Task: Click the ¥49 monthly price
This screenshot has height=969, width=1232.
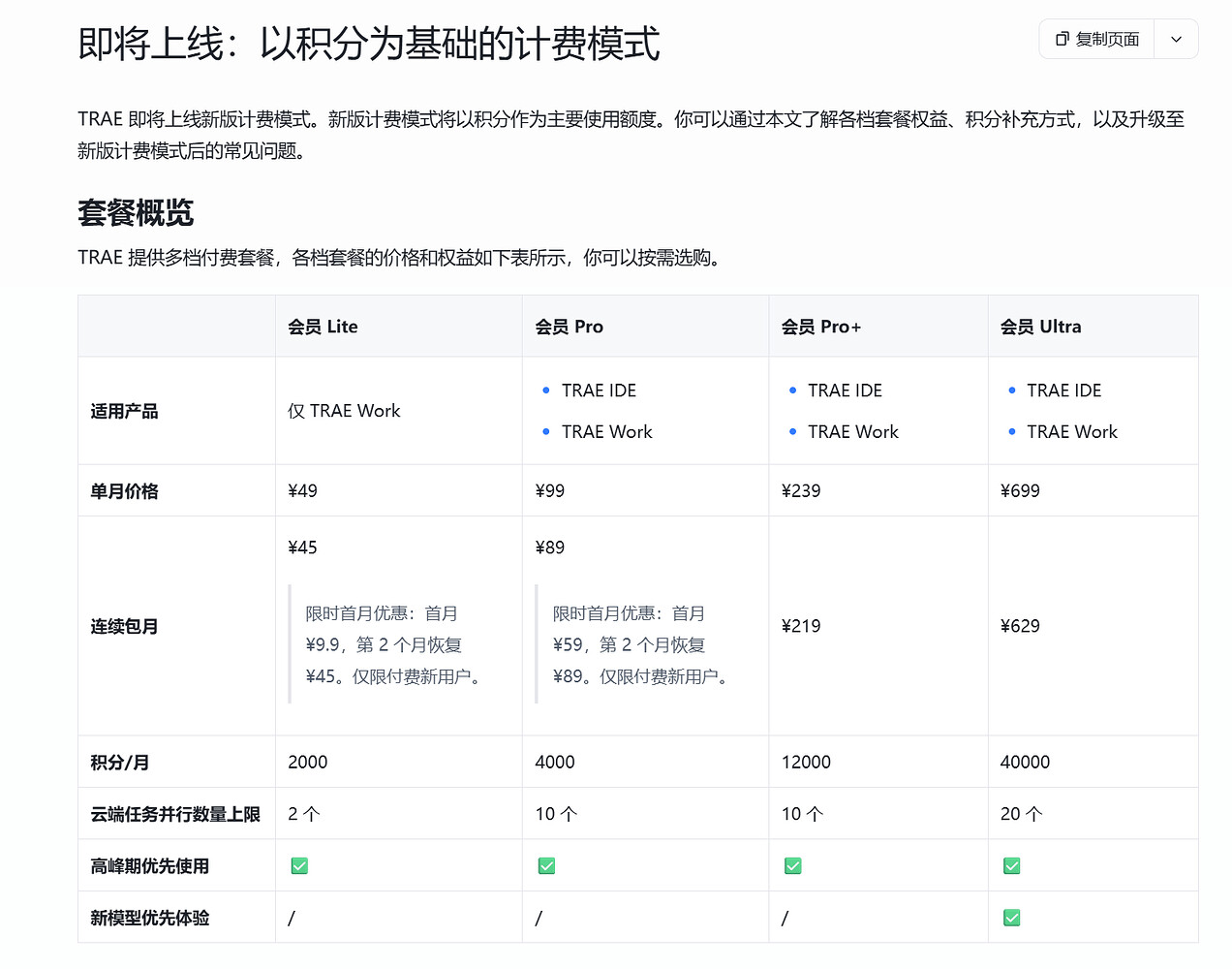Action: [302, 491]
